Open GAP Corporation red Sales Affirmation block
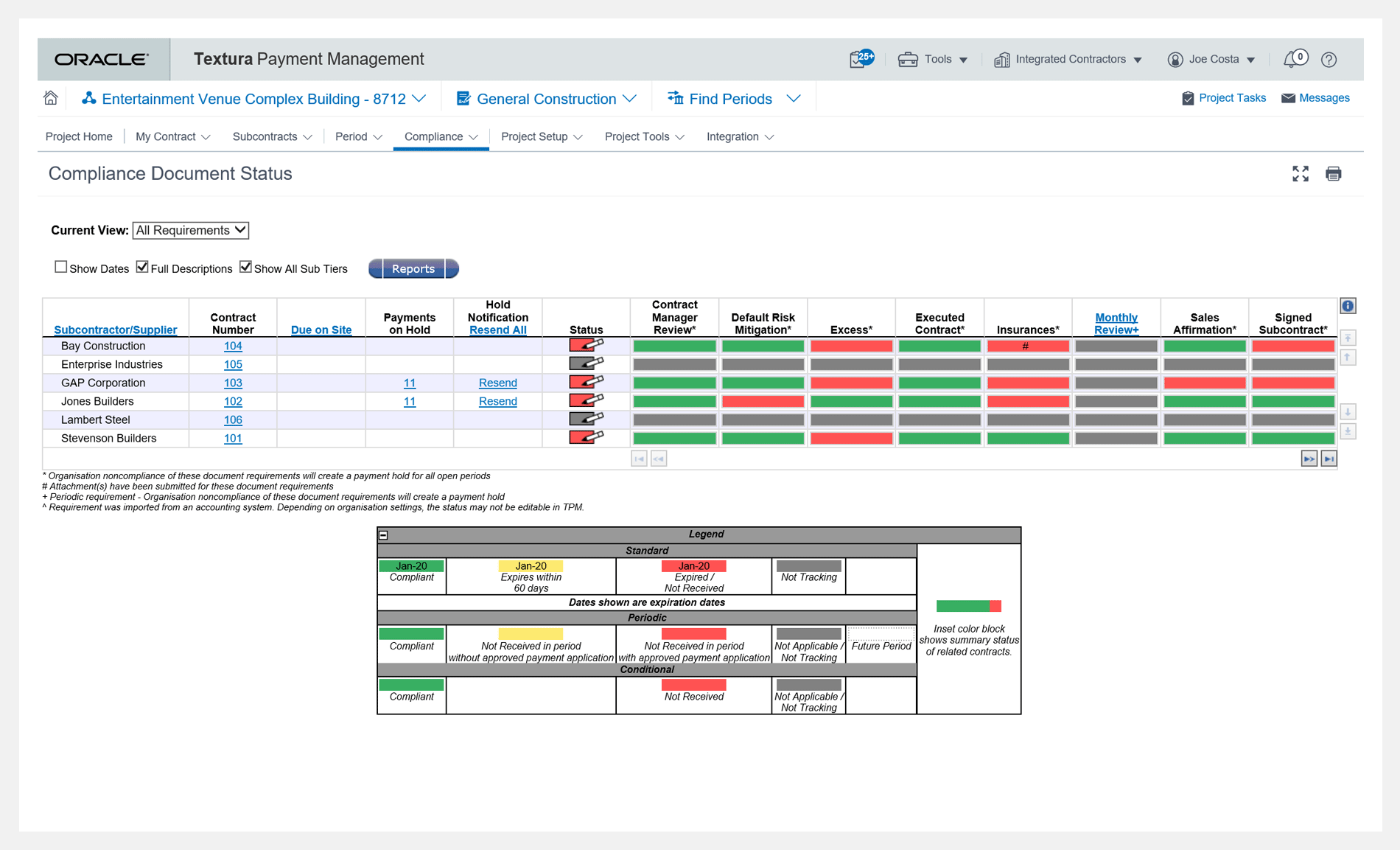 1205,383
